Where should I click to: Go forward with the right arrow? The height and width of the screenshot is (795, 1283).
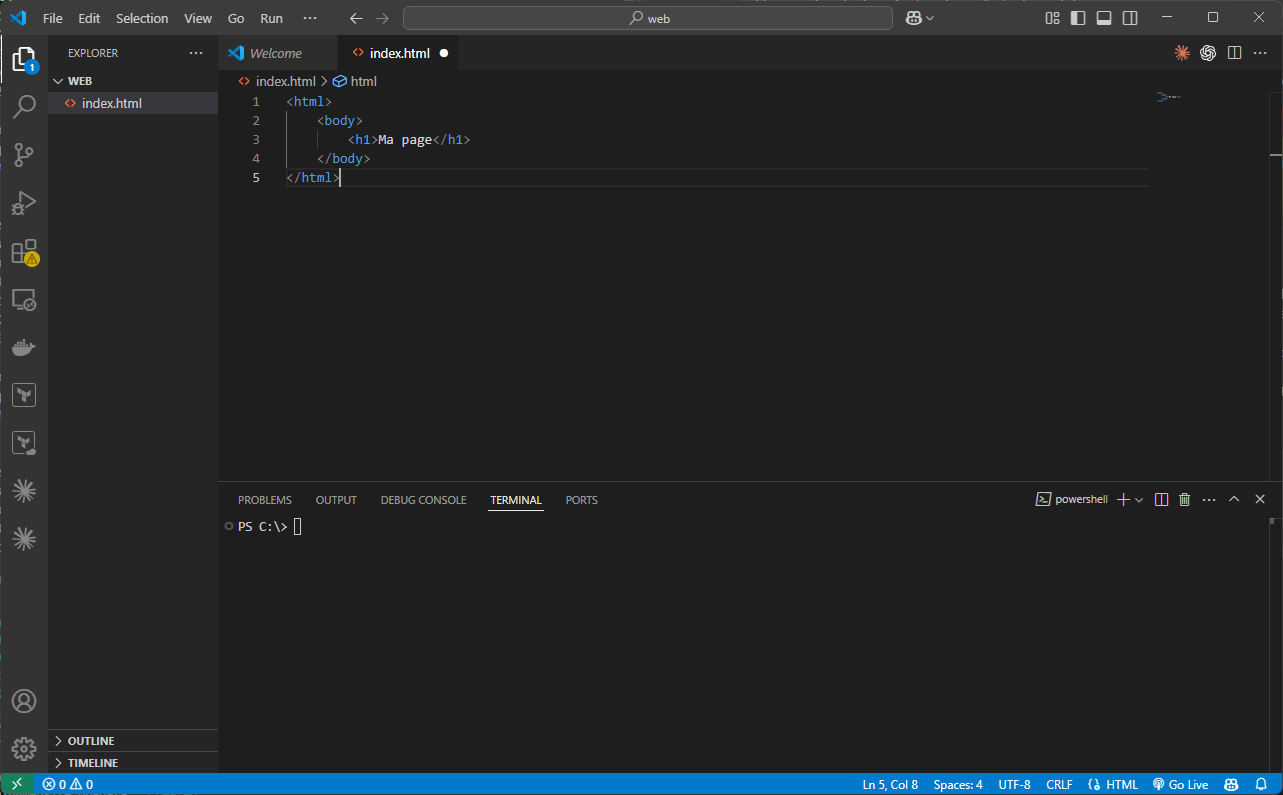tap(382, 18)
